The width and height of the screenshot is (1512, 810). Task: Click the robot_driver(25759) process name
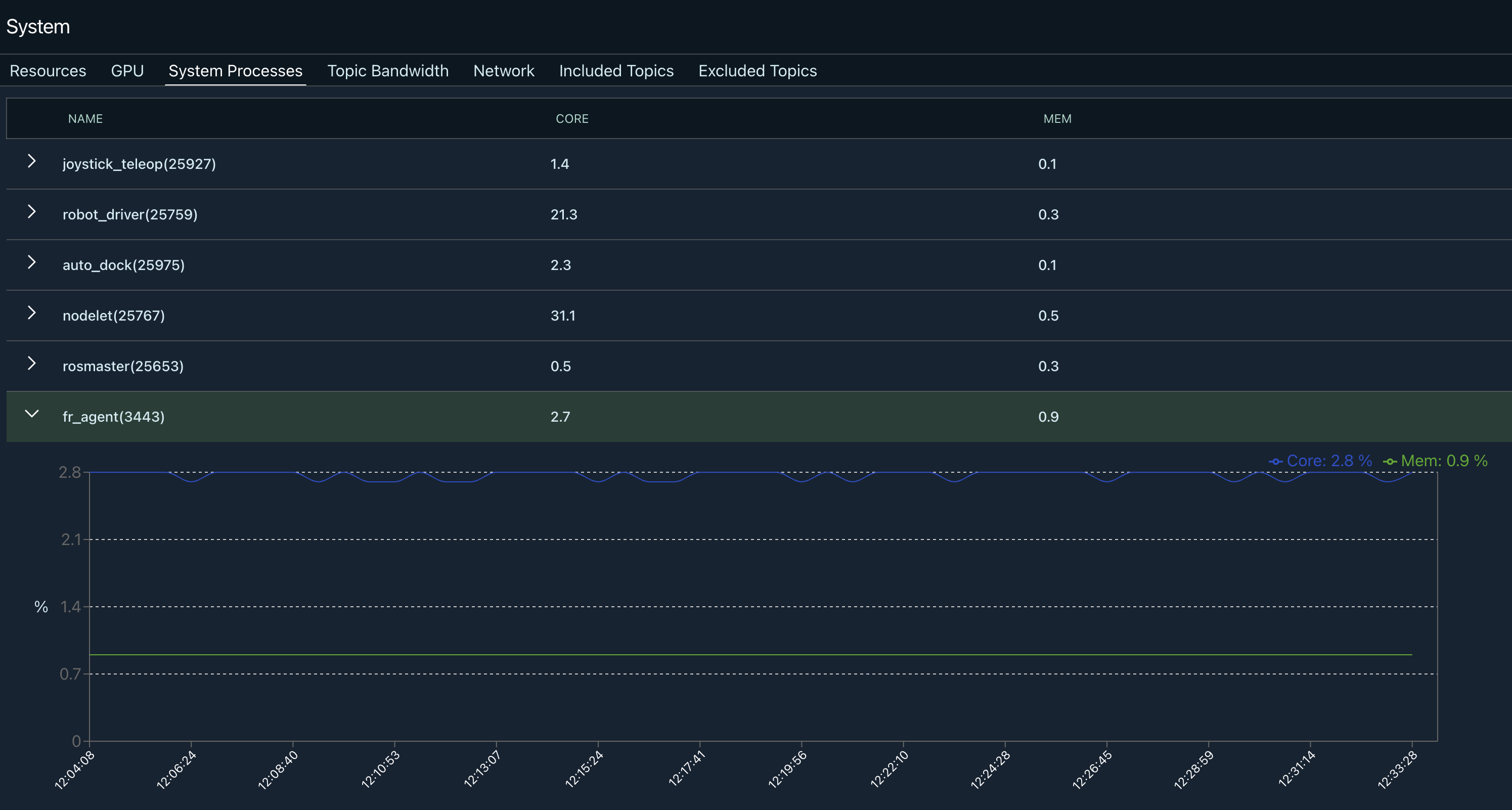130,214
